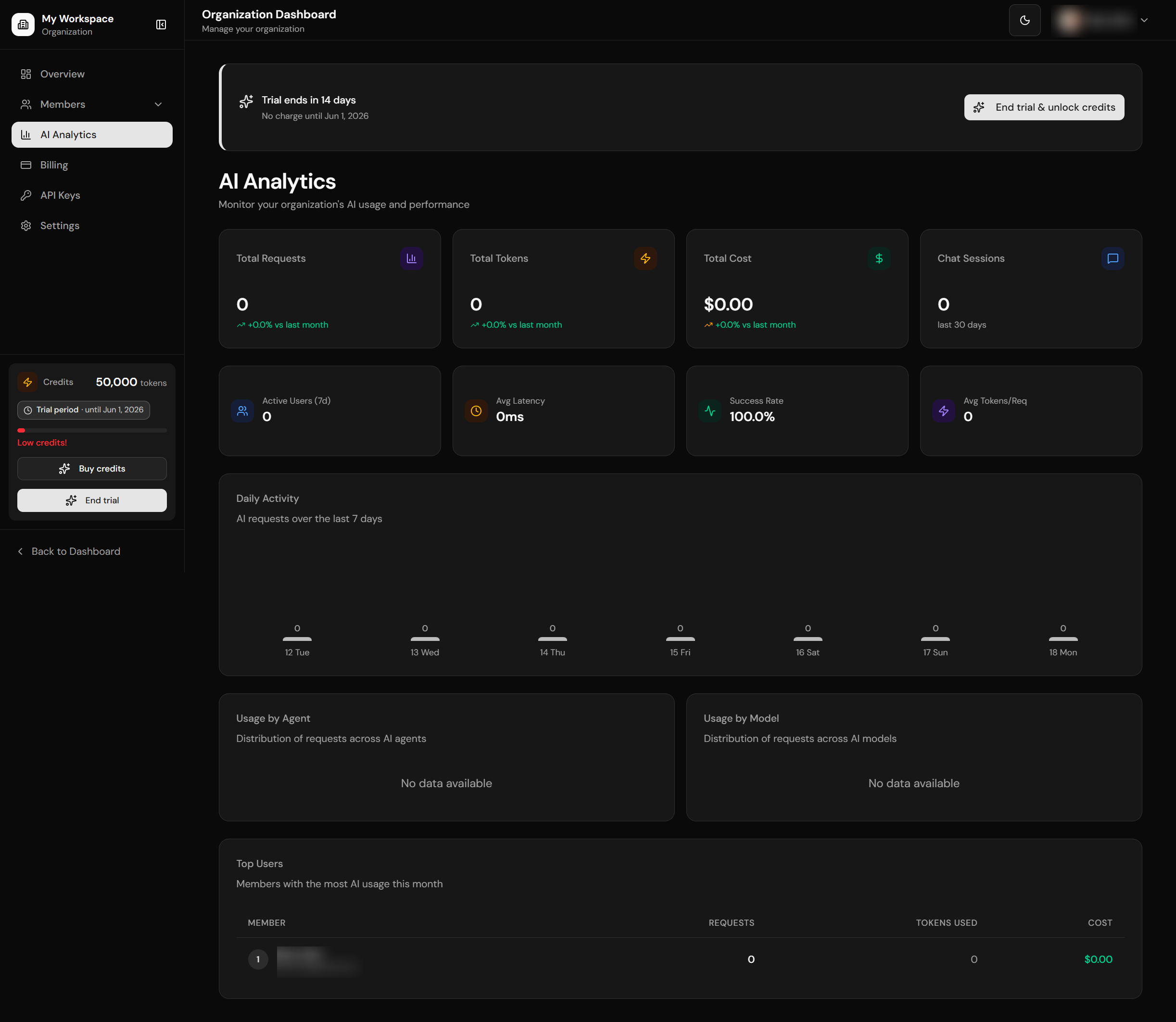
Task: Click the Chat Sessions message icon
Action: pos(1112,258)
